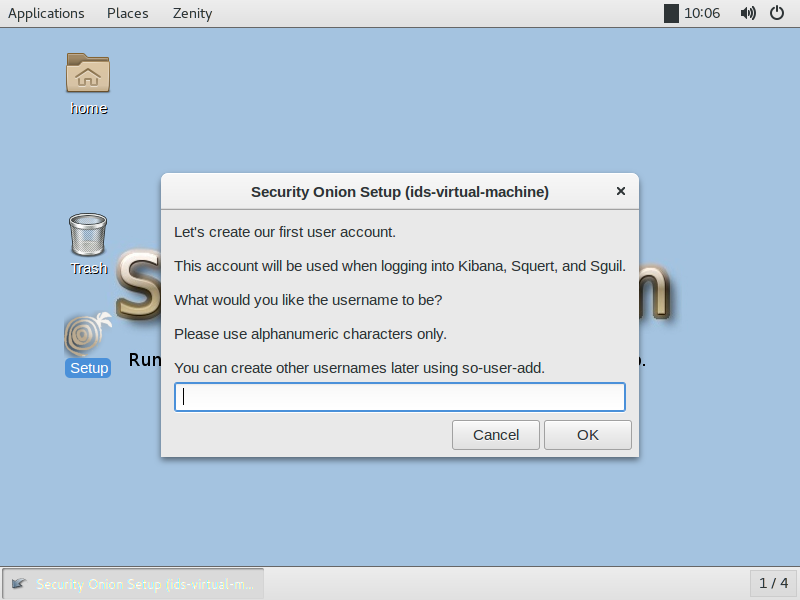The height and width of the screenshot is (600, 800).
Task: Close the Security Onion Setup dialog
Action: click(x=620, y=191)
